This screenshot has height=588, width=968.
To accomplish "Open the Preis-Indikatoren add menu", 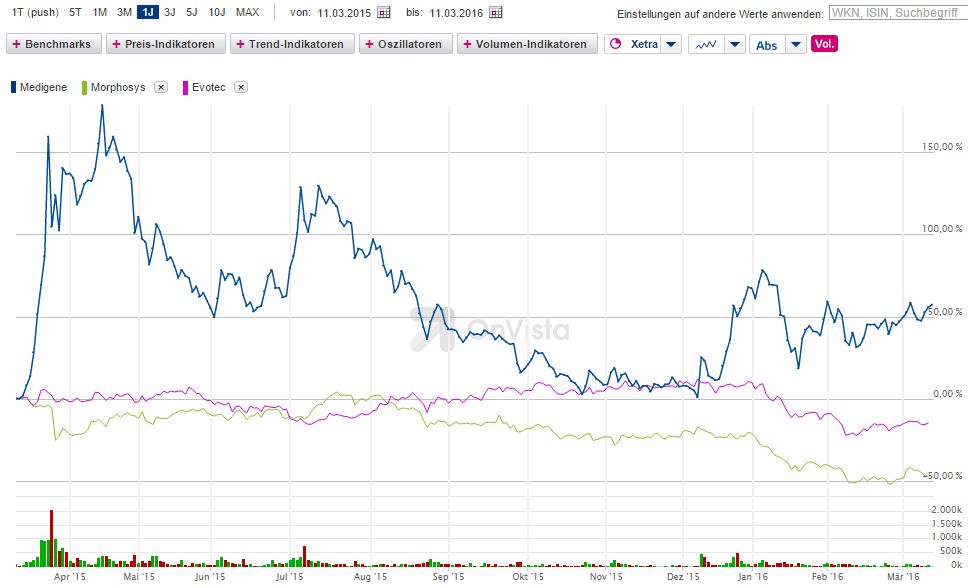I will [x=166, y=44].
